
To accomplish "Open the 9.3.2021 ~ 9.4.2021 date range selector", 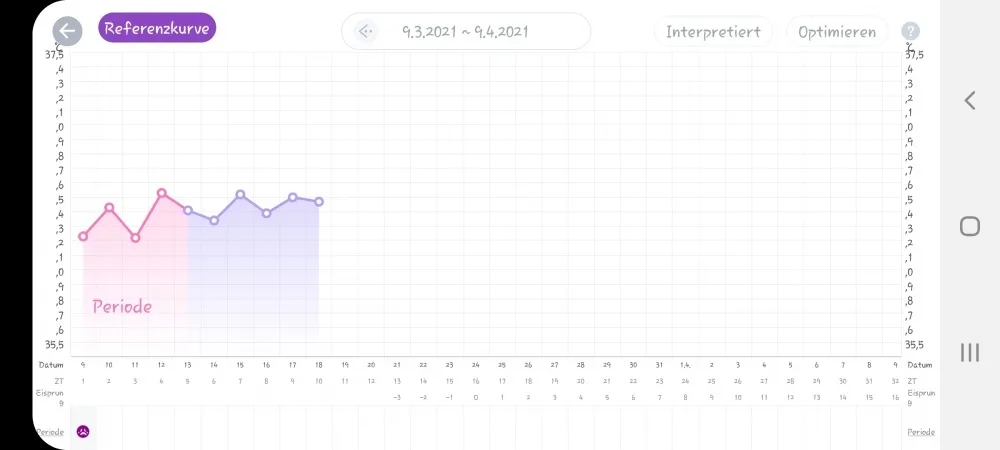I will point(466,31).
